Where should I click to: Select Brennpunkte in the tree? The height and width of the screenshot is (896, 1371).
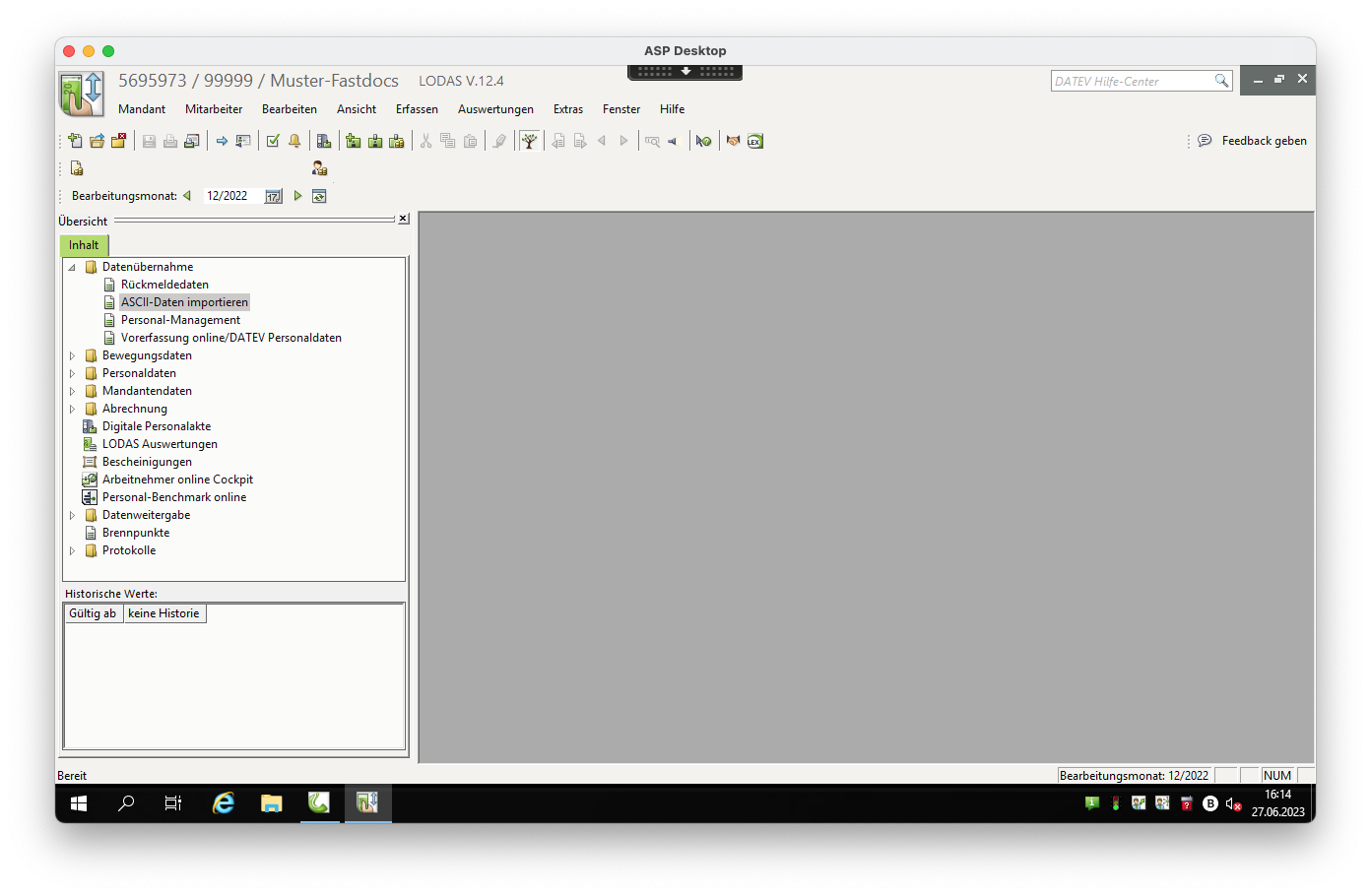136,533
